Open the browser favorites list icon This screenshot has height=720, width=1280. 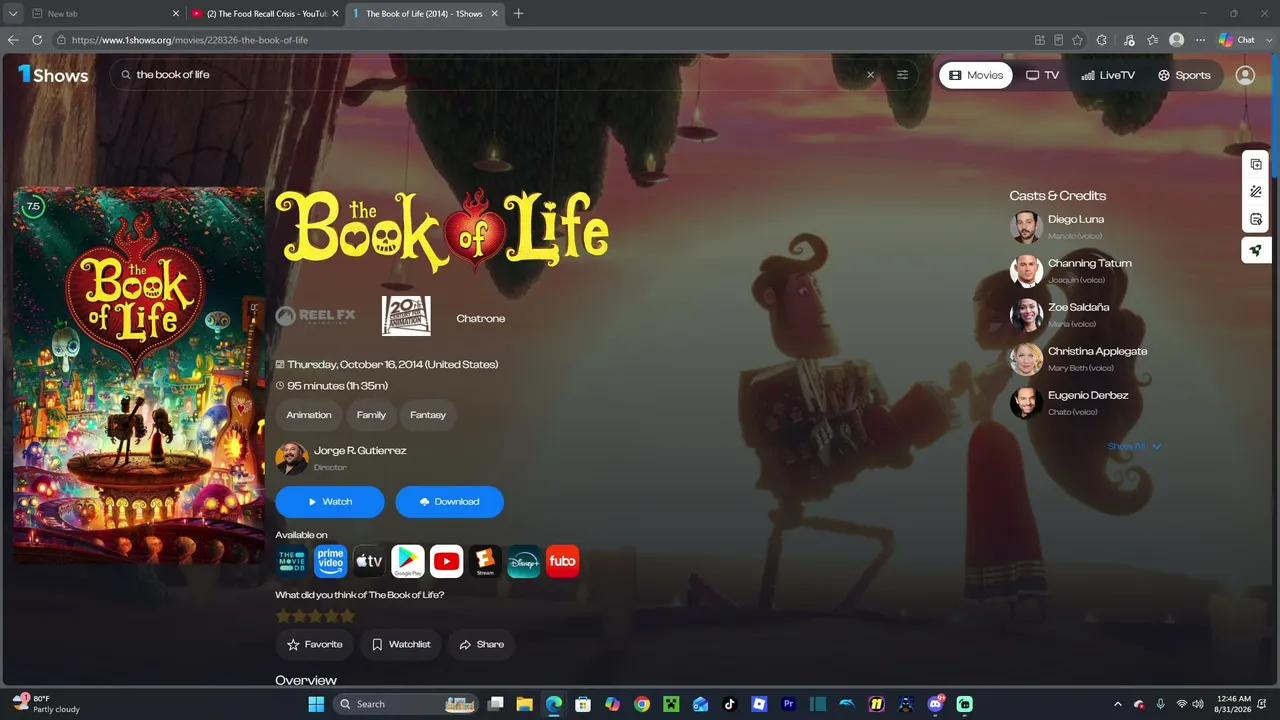[x=1153, y=40]
